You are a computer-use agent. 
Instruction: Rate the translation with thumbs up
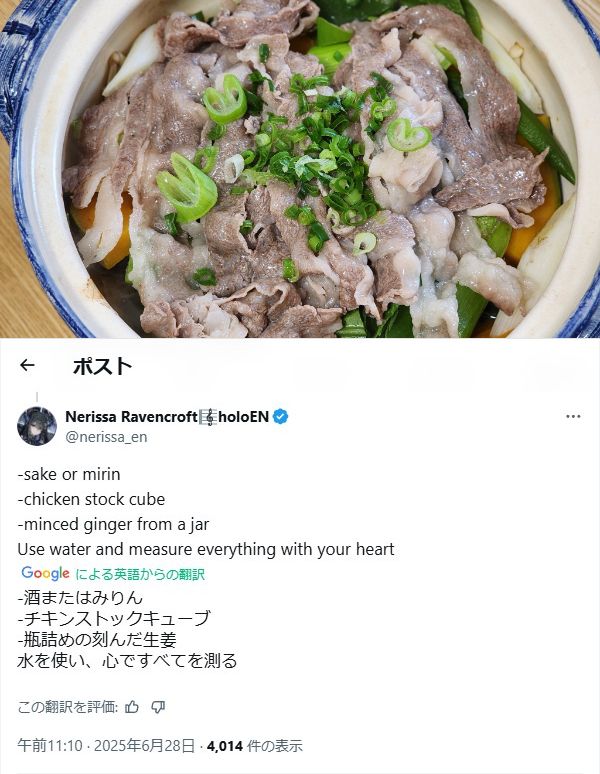(132, 707)
